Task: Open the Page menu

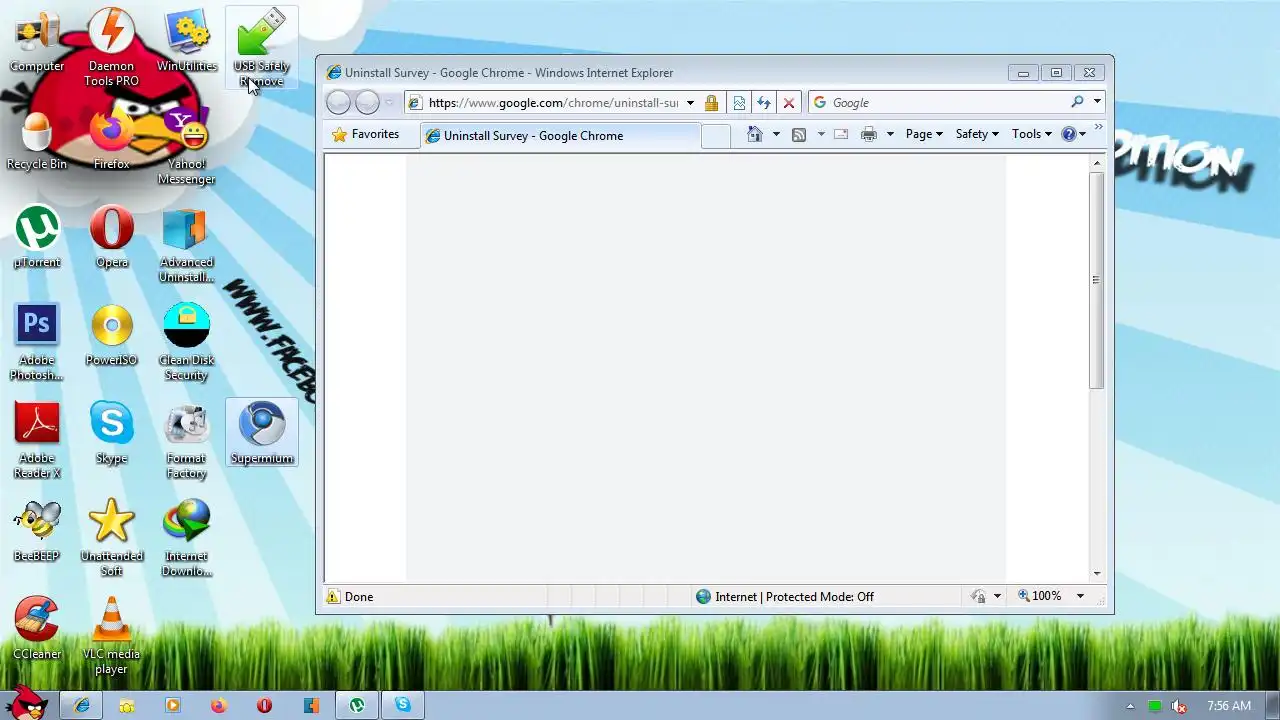Action: 924,134
